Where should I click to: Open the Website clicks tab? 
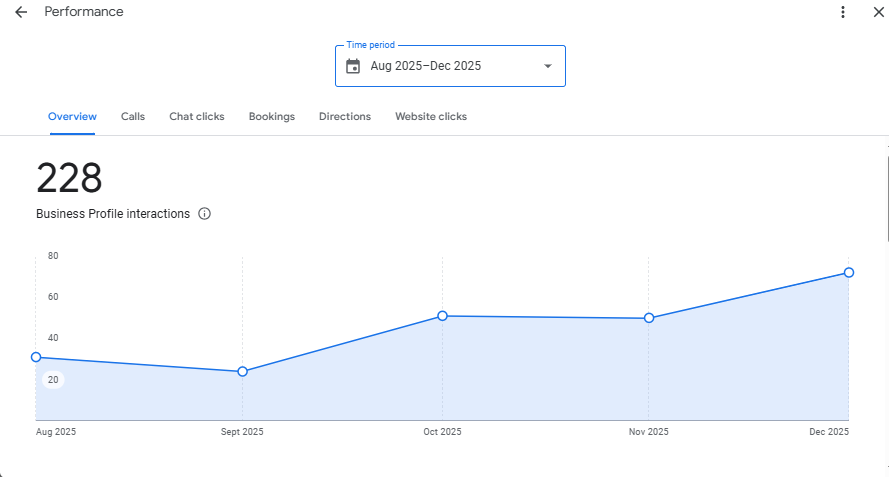pos(431,116)
